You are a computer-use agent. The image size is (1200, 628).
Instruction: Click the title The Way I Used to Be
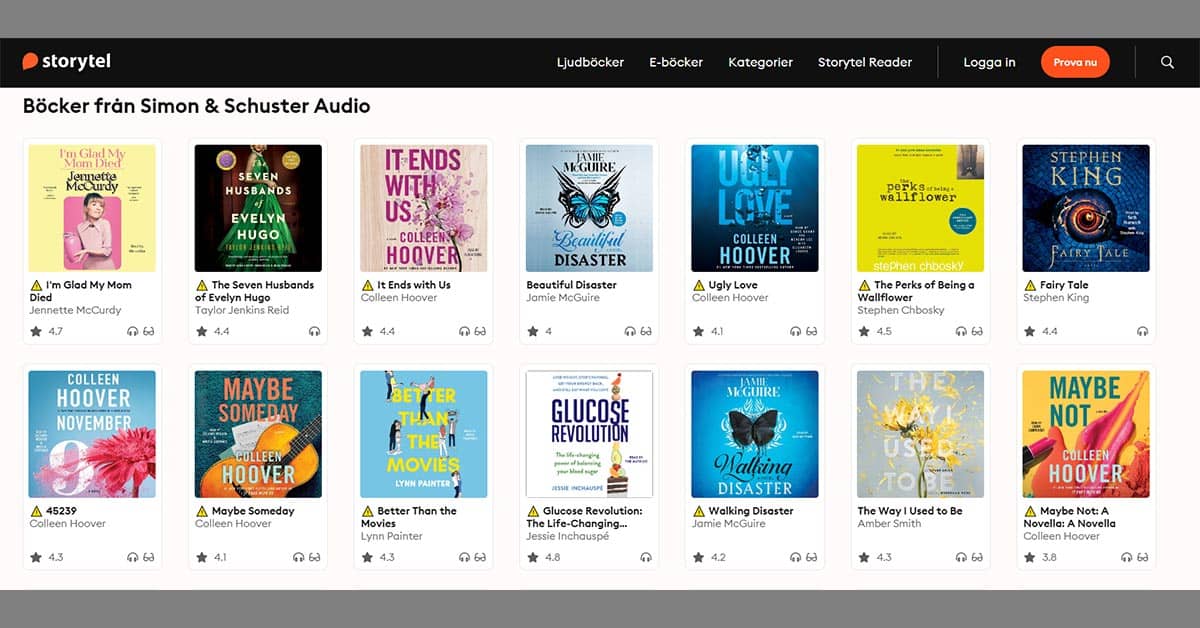[x=910, y=511]
